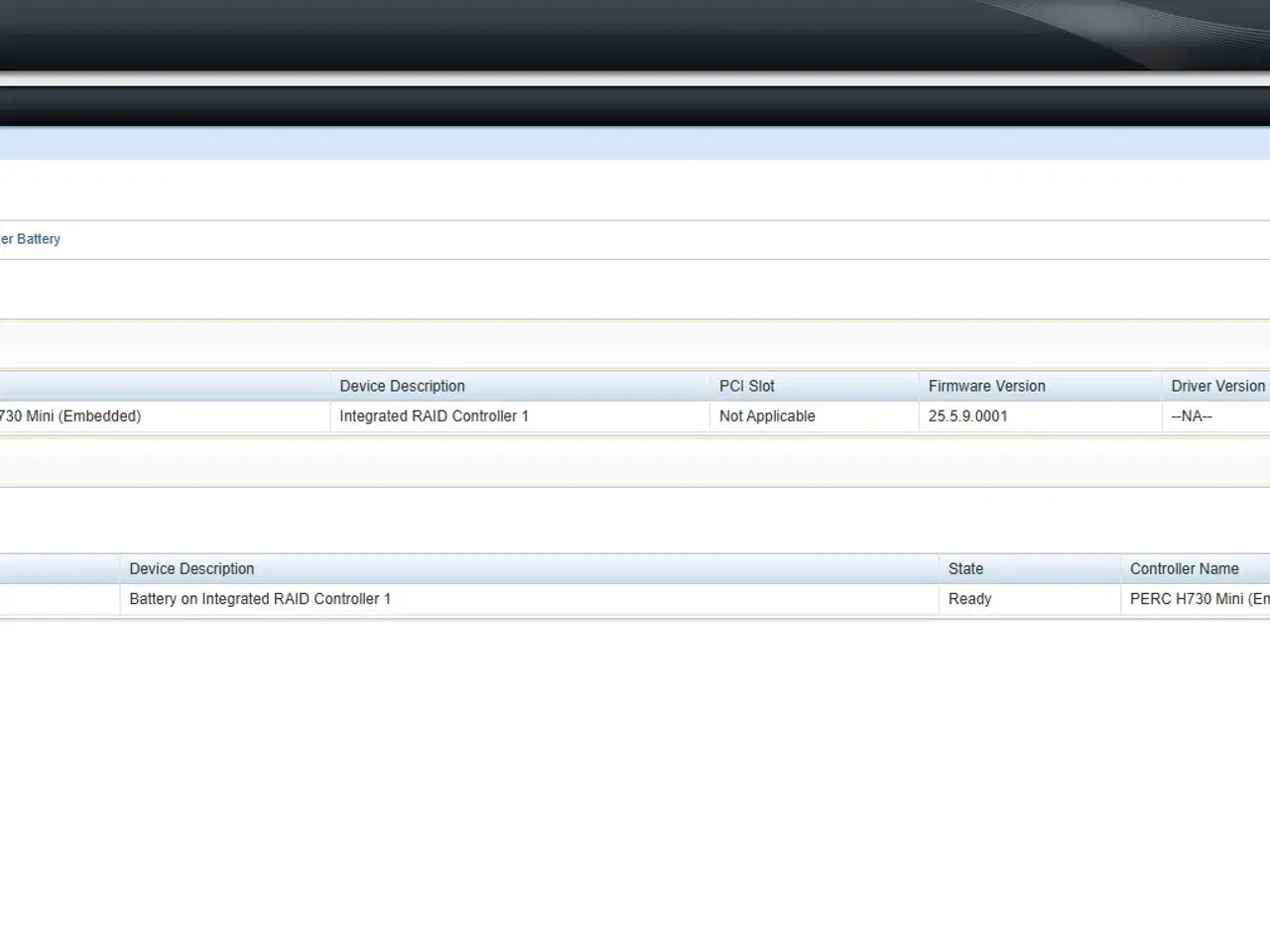Click the battery Device Description header
The height and width of the screenshot is (952, 1270).
pos(191,568)
